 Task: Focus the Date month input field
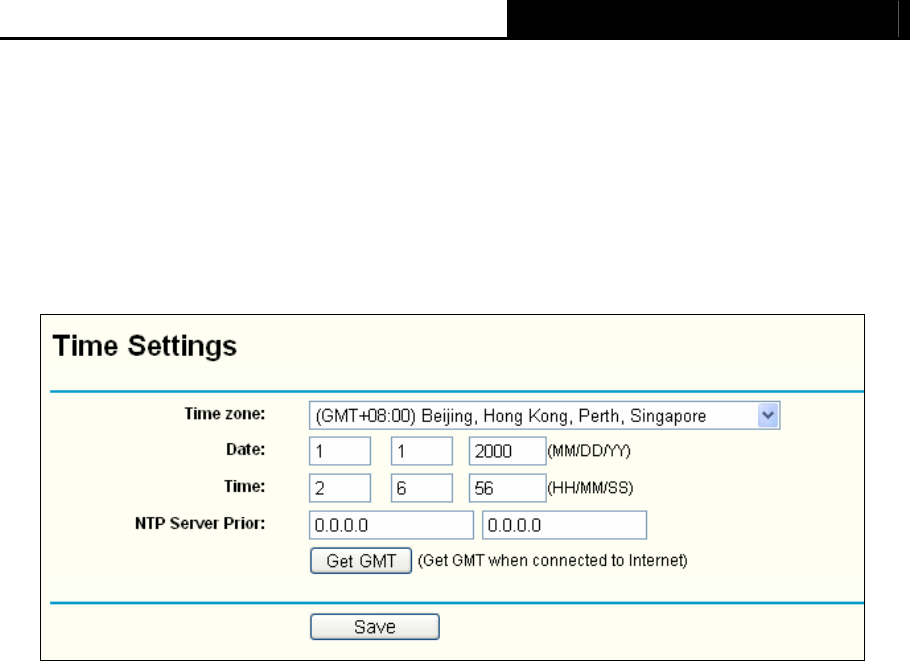(340, 451)
